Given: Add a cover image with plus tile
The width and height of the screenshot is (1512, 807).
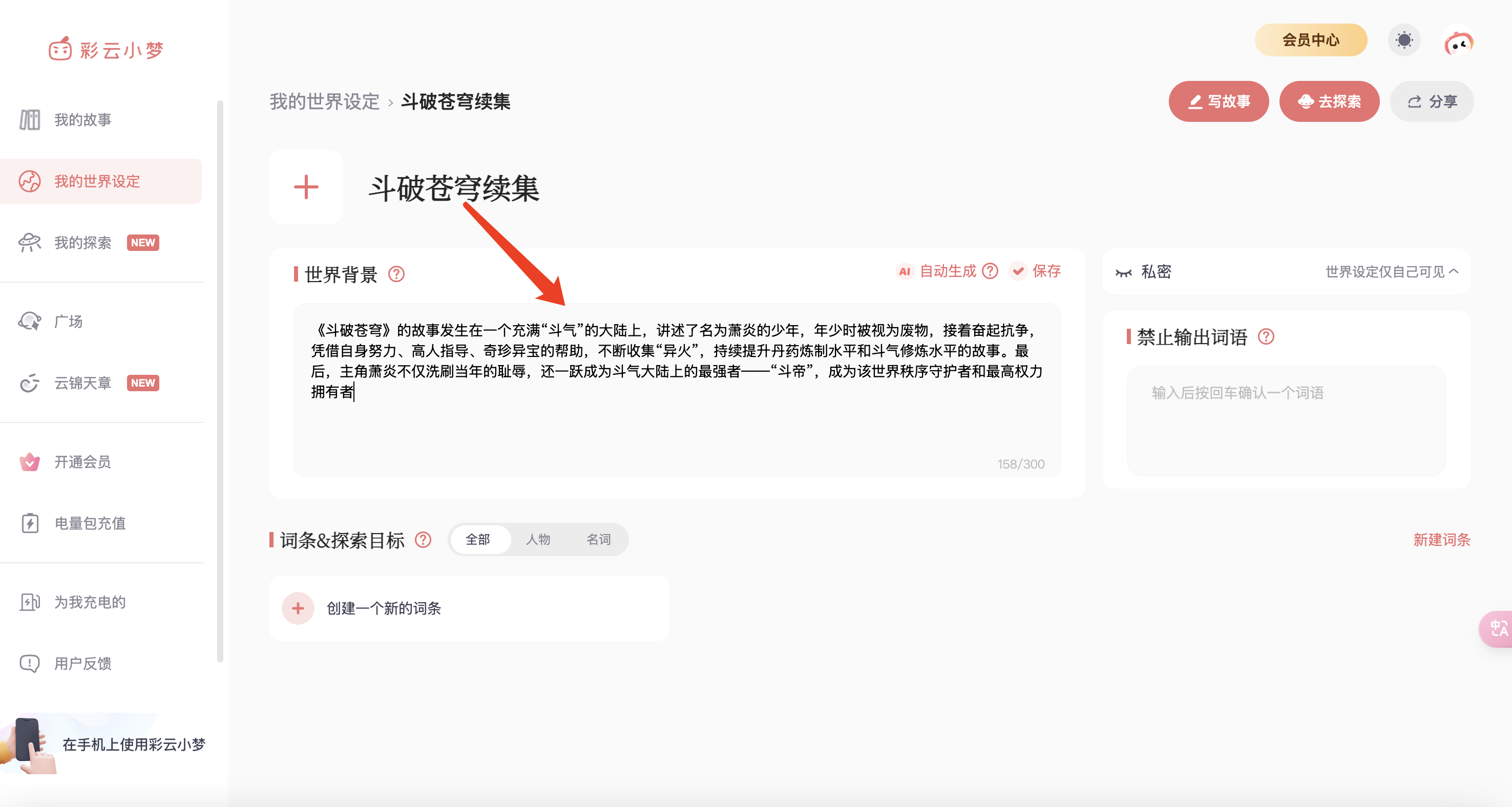Looking at the screenshot, I should coord(306,187).
